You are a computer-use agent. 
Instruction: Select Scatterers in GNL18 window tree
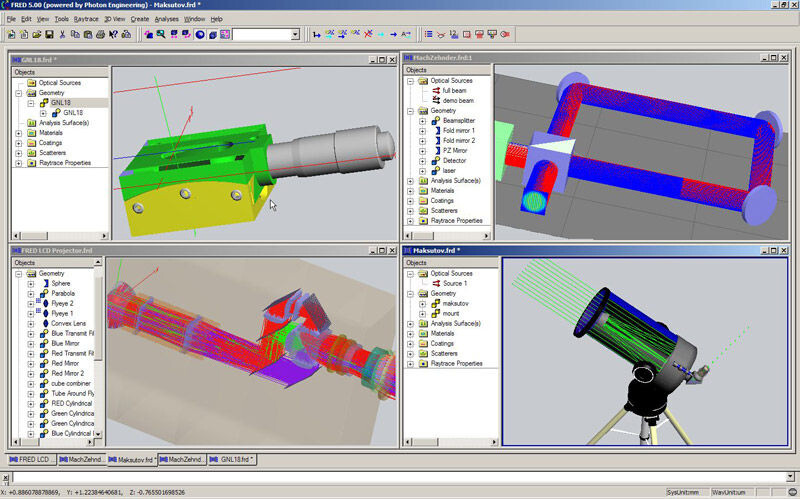(x=53, y=153)
